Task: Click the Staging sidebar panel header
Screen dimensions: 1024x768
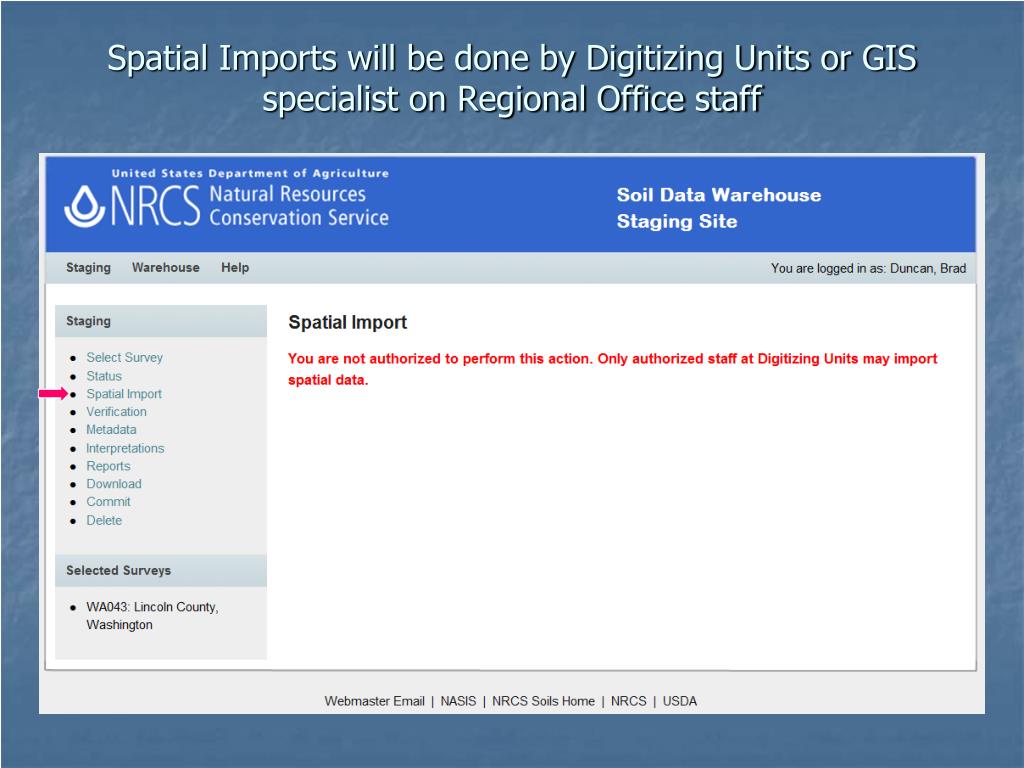Action: pos(161,321)
